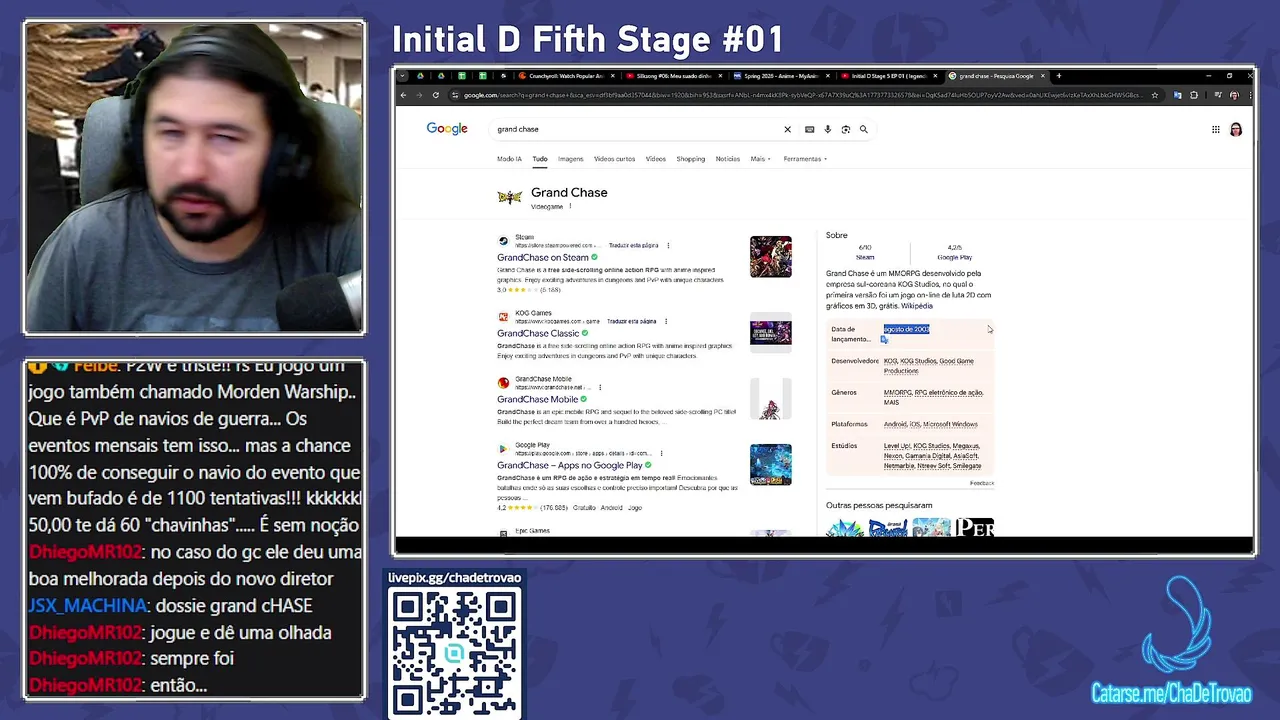This screenshot has width=1280, height=720.
Task: Open the Google Play result thumbnail
Action: pos(771,465)
